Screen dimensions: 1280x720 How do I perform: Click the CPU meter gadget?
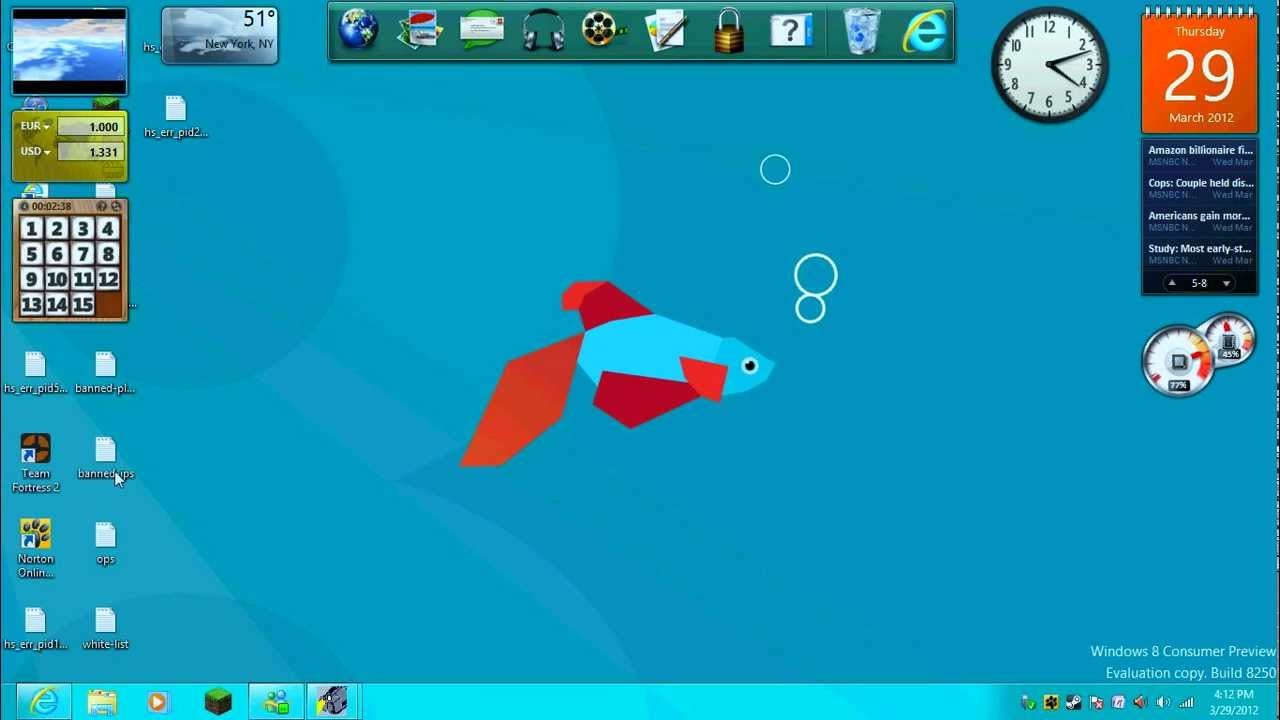(x=1179, y=361)
